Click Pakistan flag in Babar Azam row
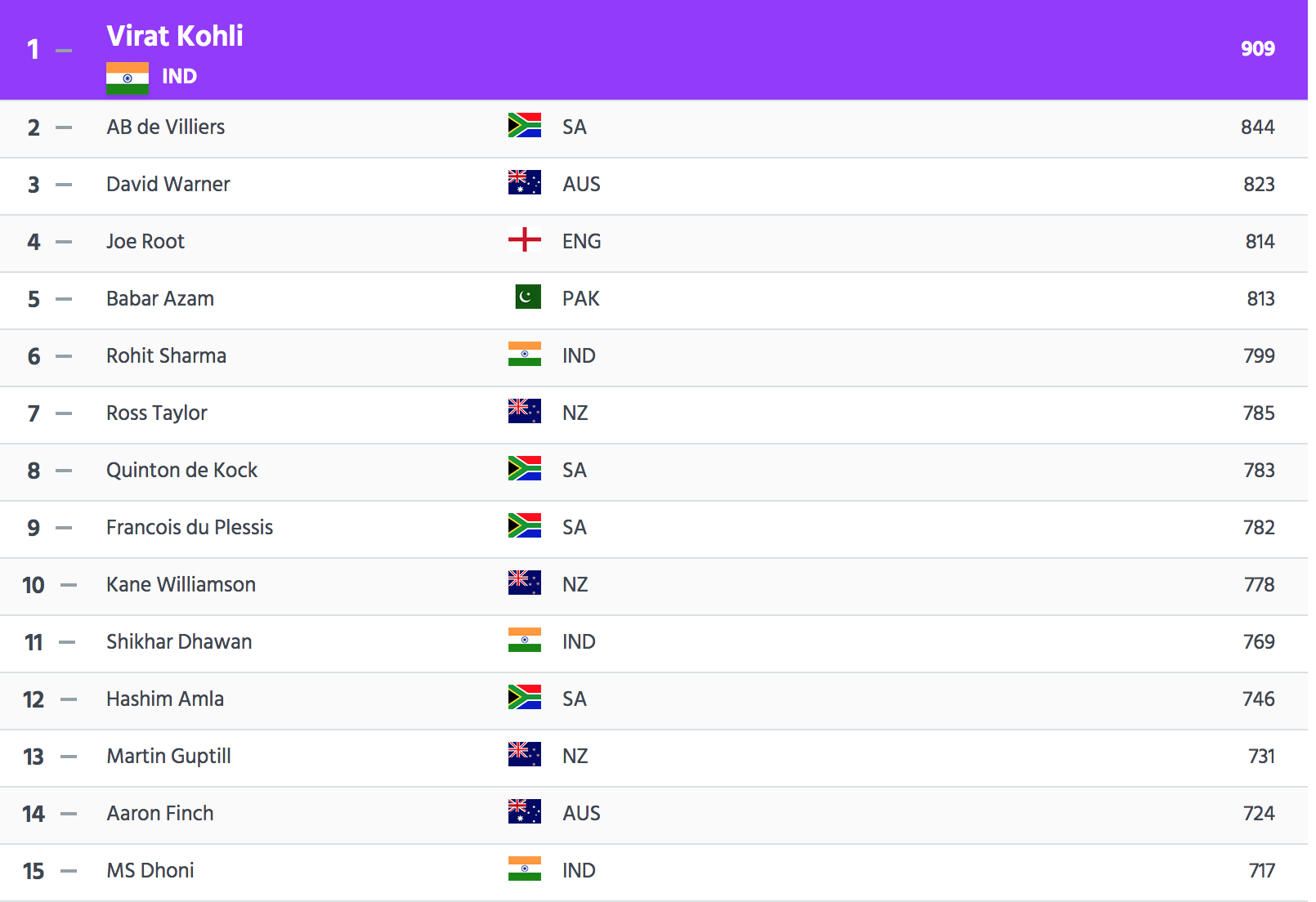 pyautogui.click(x=528, y=297)
